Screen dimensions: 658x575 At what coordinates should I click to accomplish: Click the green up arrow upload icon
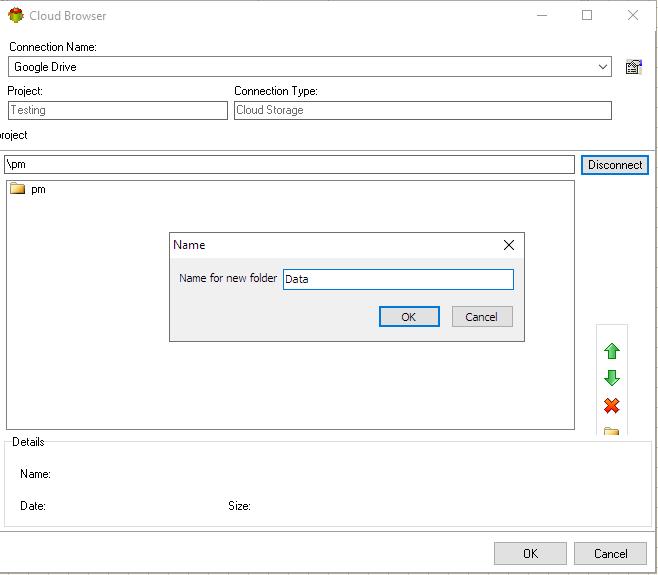[x=612, y=351]
